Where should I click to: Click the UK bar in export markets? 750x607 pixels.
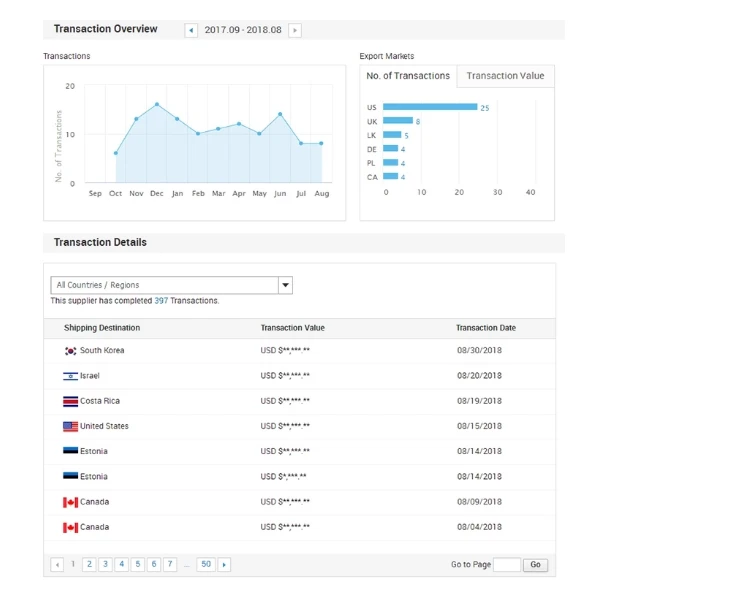pyautogui.click(x=397, y=121)
